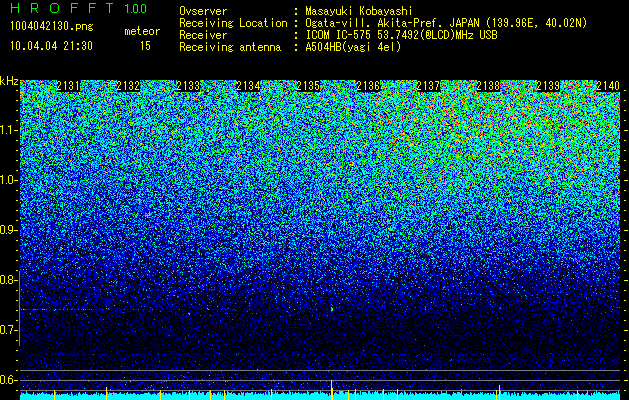Click the 2133 time marker
Viewport: 629px width, 400px height.
[x=188, y=86]
